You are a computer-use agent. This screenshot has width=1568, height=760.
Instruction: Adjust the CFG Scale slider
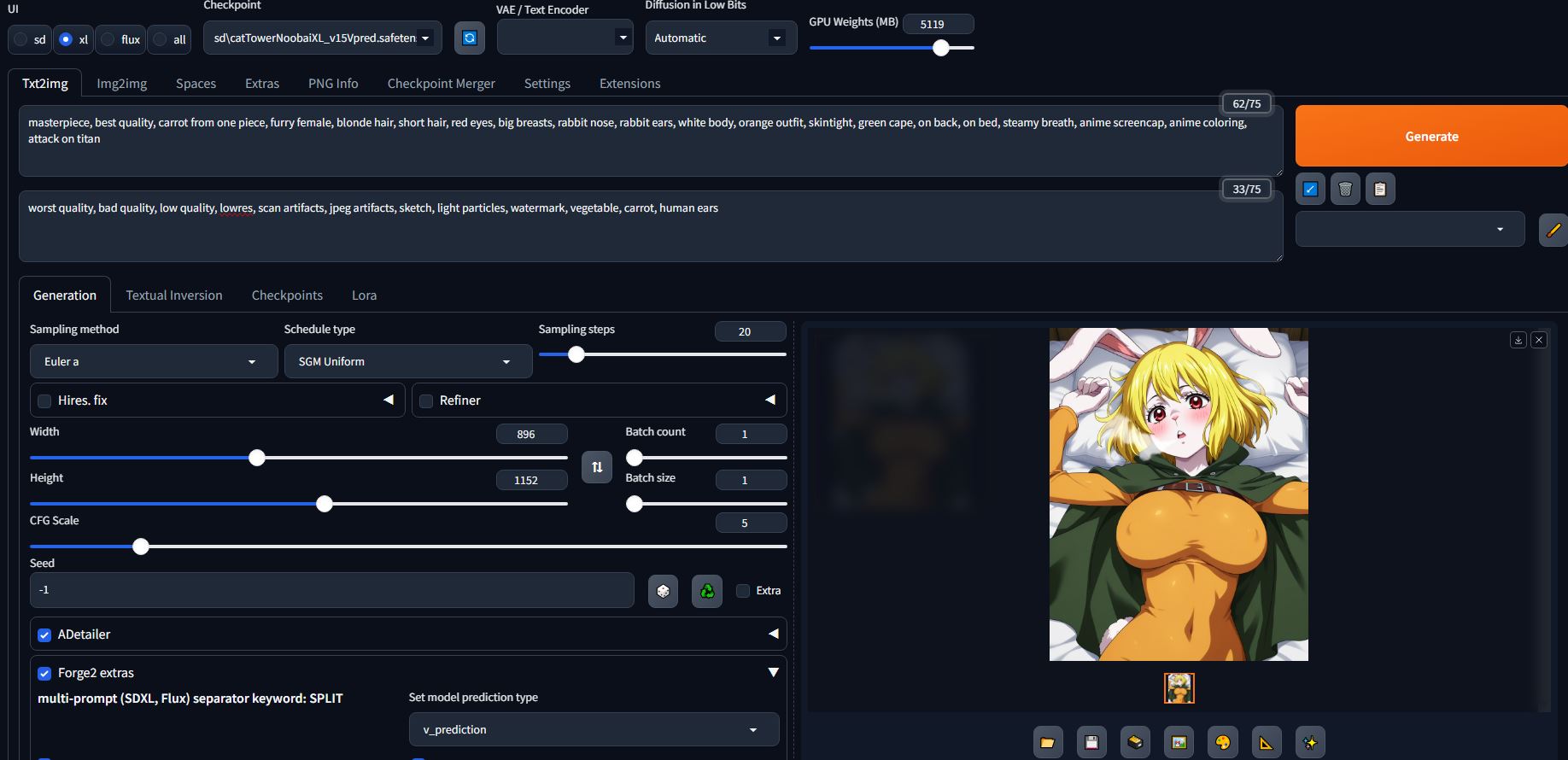point(408,547)
